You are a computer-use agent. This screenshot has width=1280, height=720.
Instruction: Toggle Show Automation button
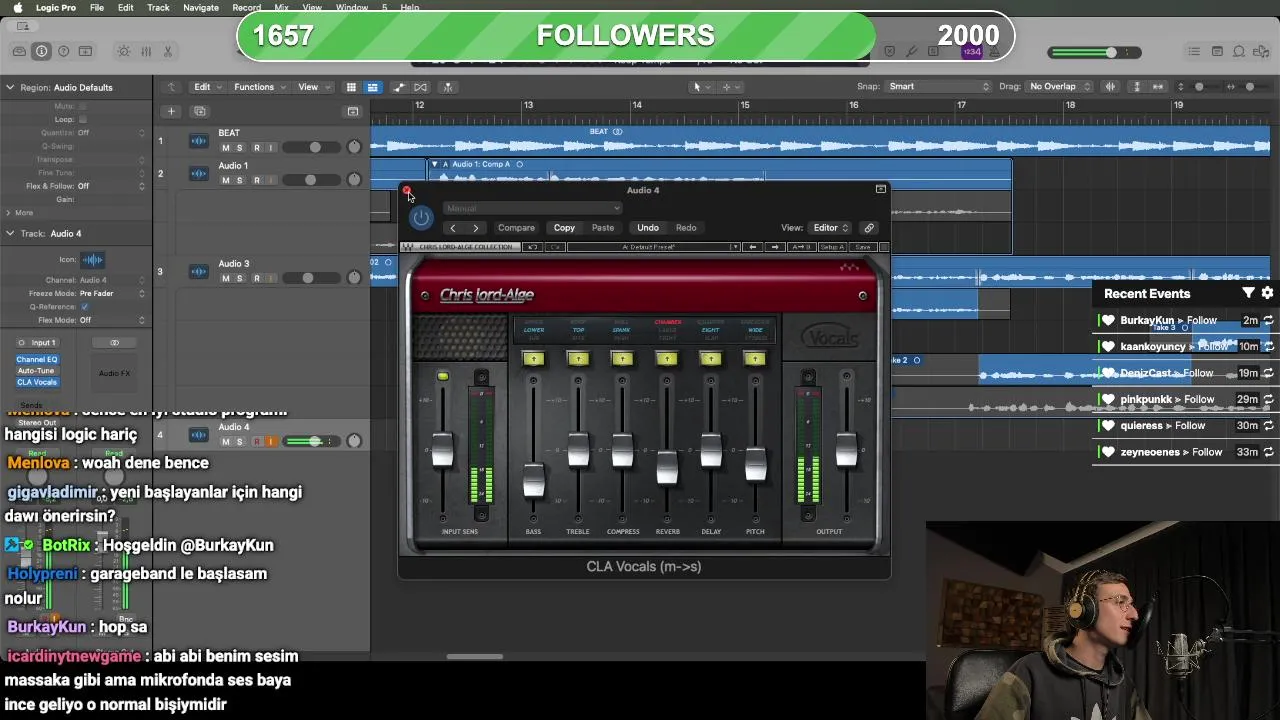(x=399, y=87)
